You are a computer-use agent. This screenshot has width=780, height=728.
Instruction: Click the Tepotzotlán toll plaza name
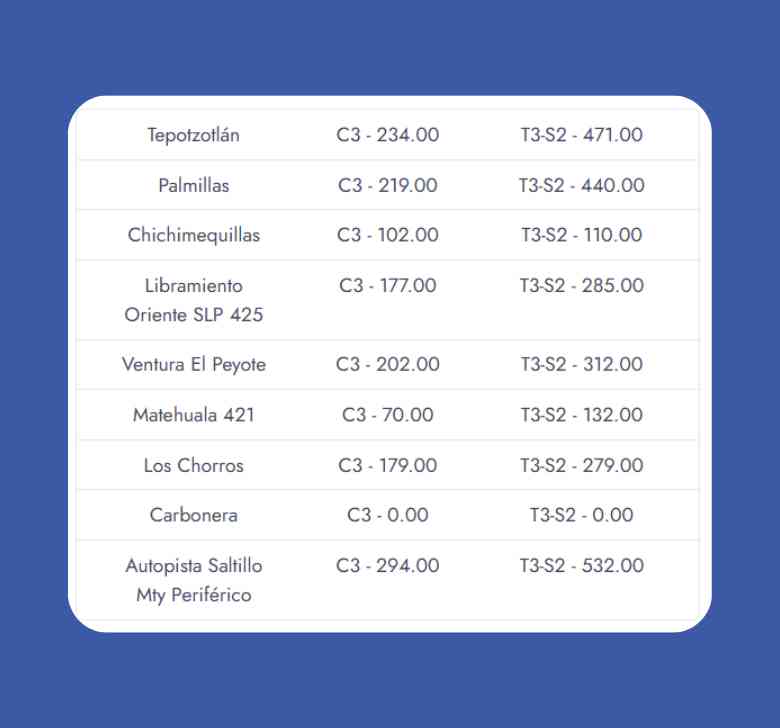click(x=193, y=135)
